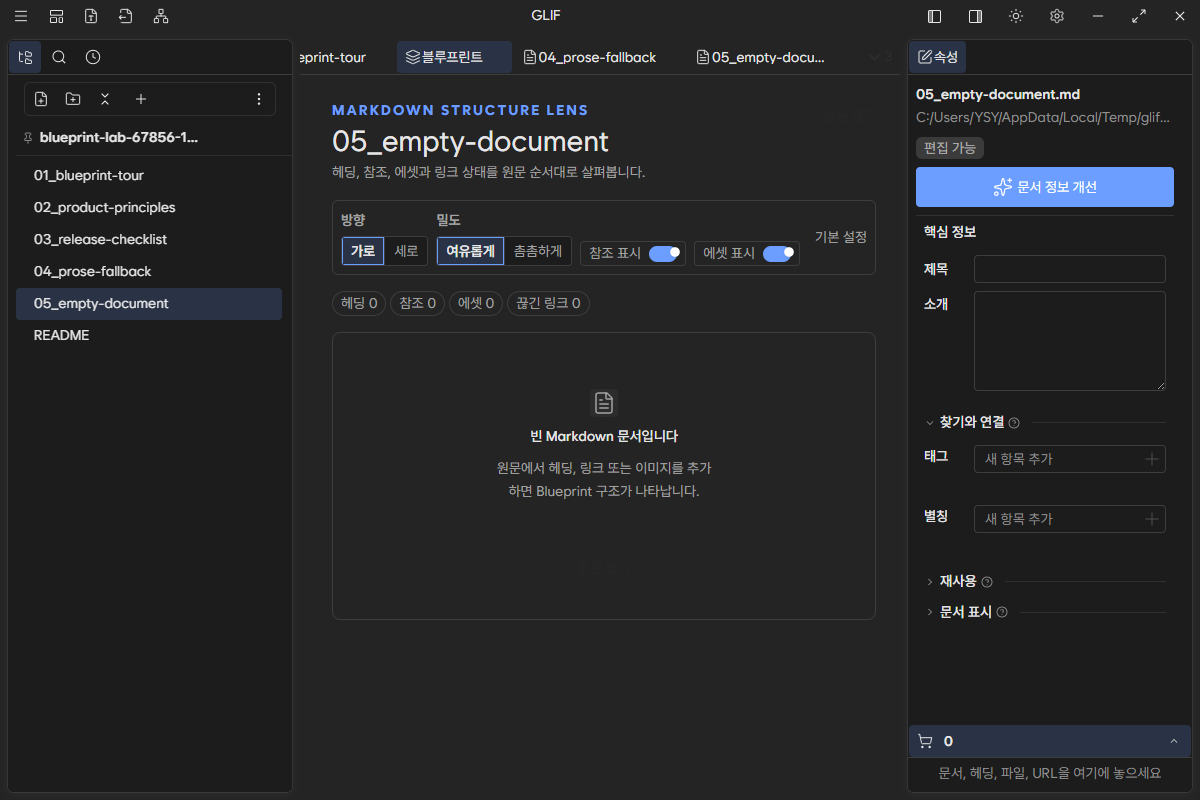Viewport: 1200px width, 800px height.
Task: Click the help icon next to 재사용
Action: point(987,582)
